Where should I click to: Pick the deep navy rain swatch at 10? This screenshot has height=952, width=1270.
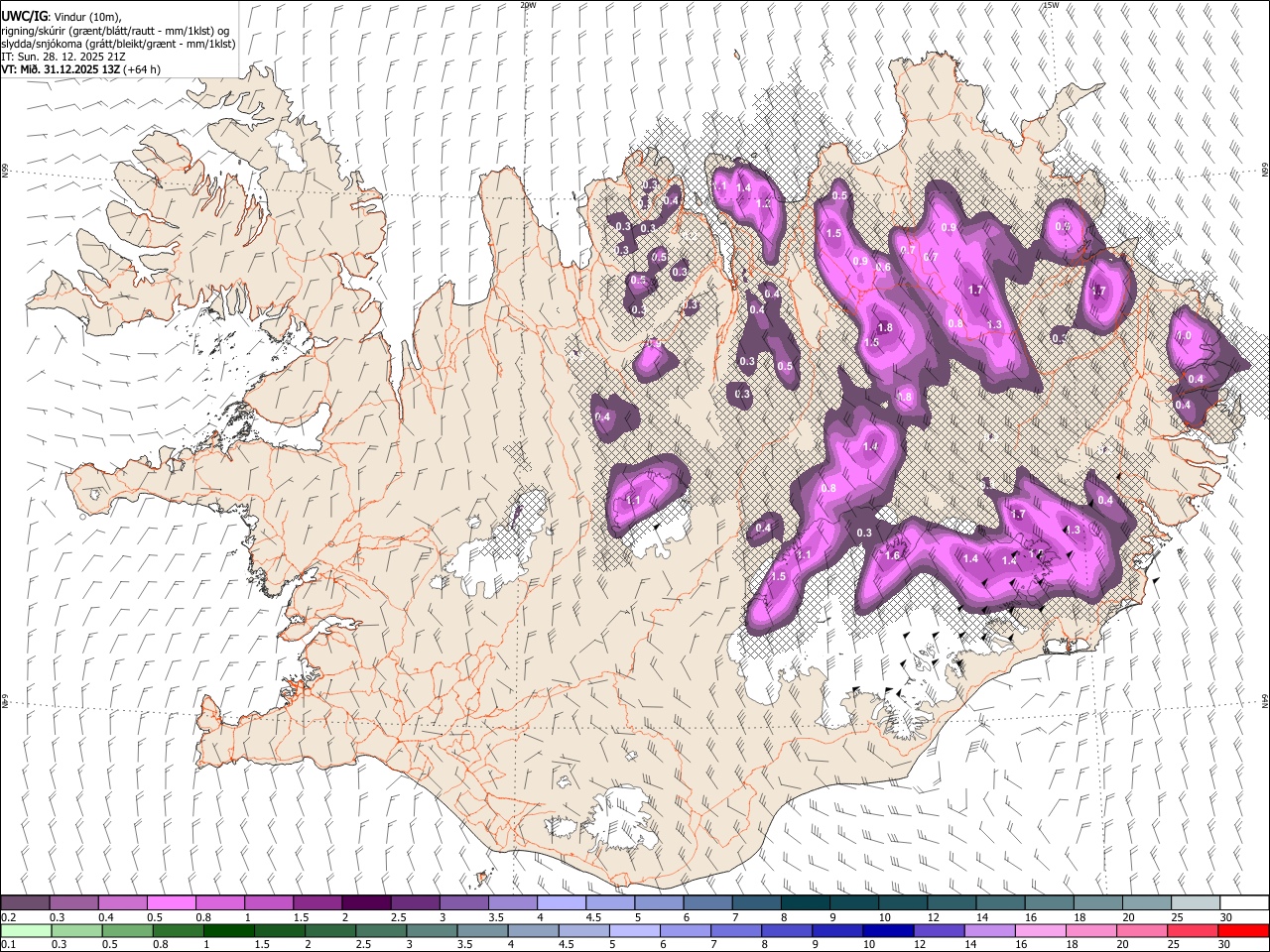tap(888, 930)
